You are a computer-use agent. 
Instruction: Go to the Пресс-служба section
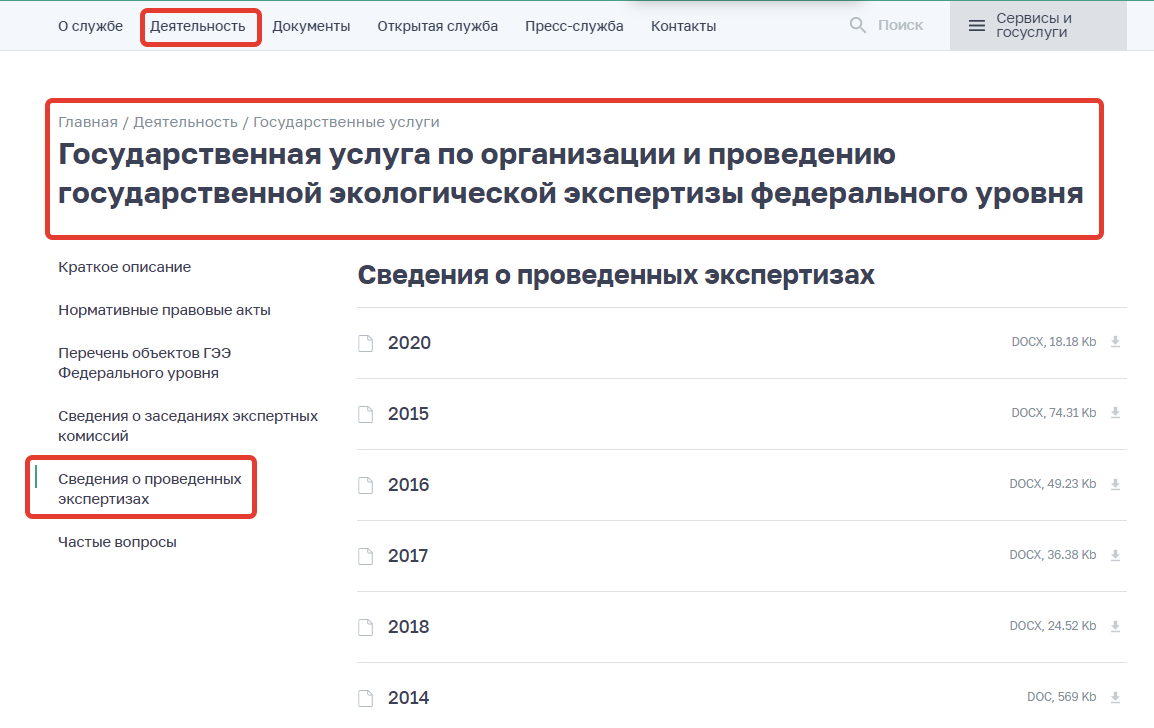click(574, 26)
